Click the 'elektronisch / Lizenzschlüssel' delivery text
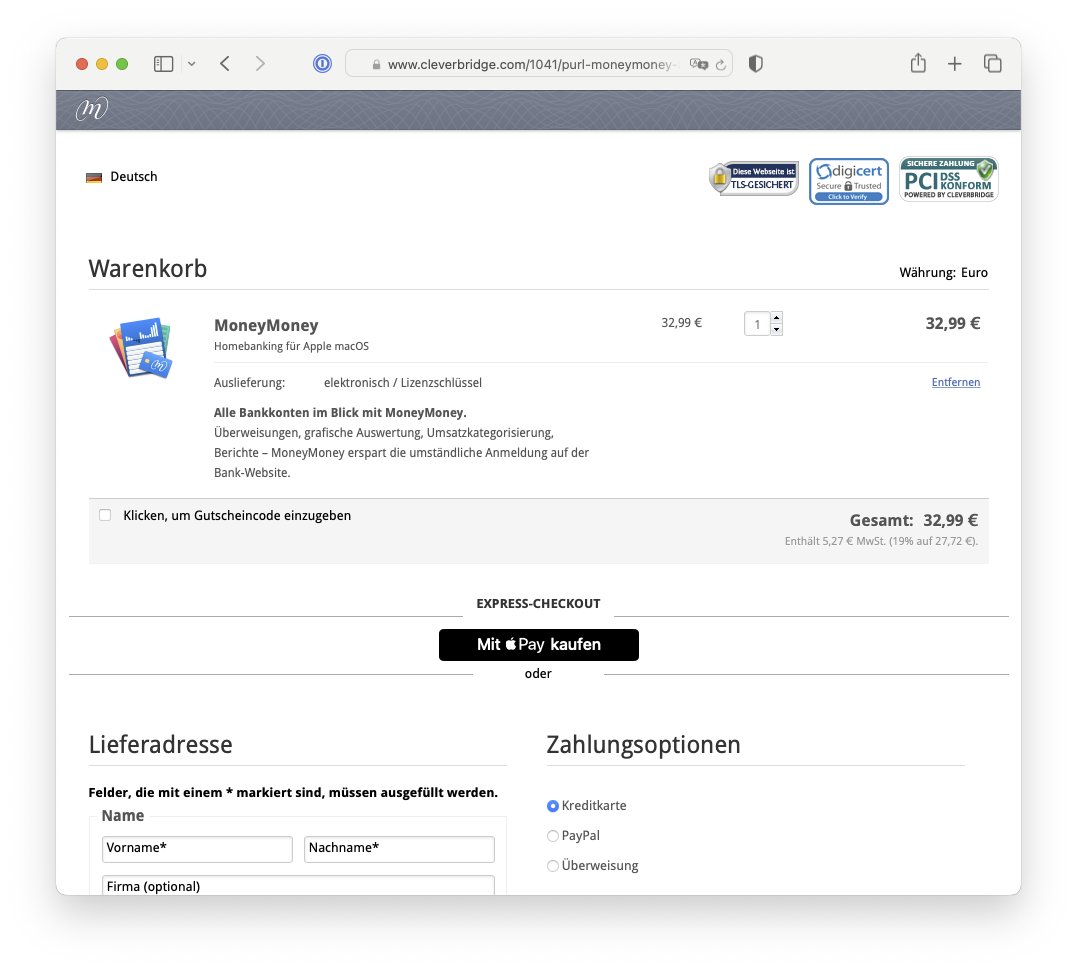 point(403,383)
